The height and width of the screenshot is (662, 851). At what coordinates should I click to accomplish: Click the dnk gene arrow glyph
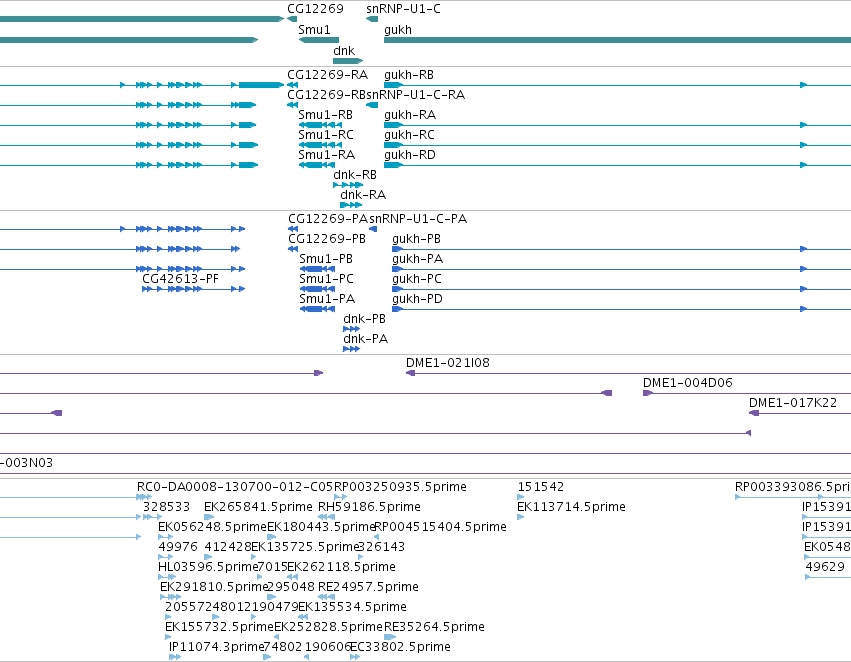pos(348,61)
